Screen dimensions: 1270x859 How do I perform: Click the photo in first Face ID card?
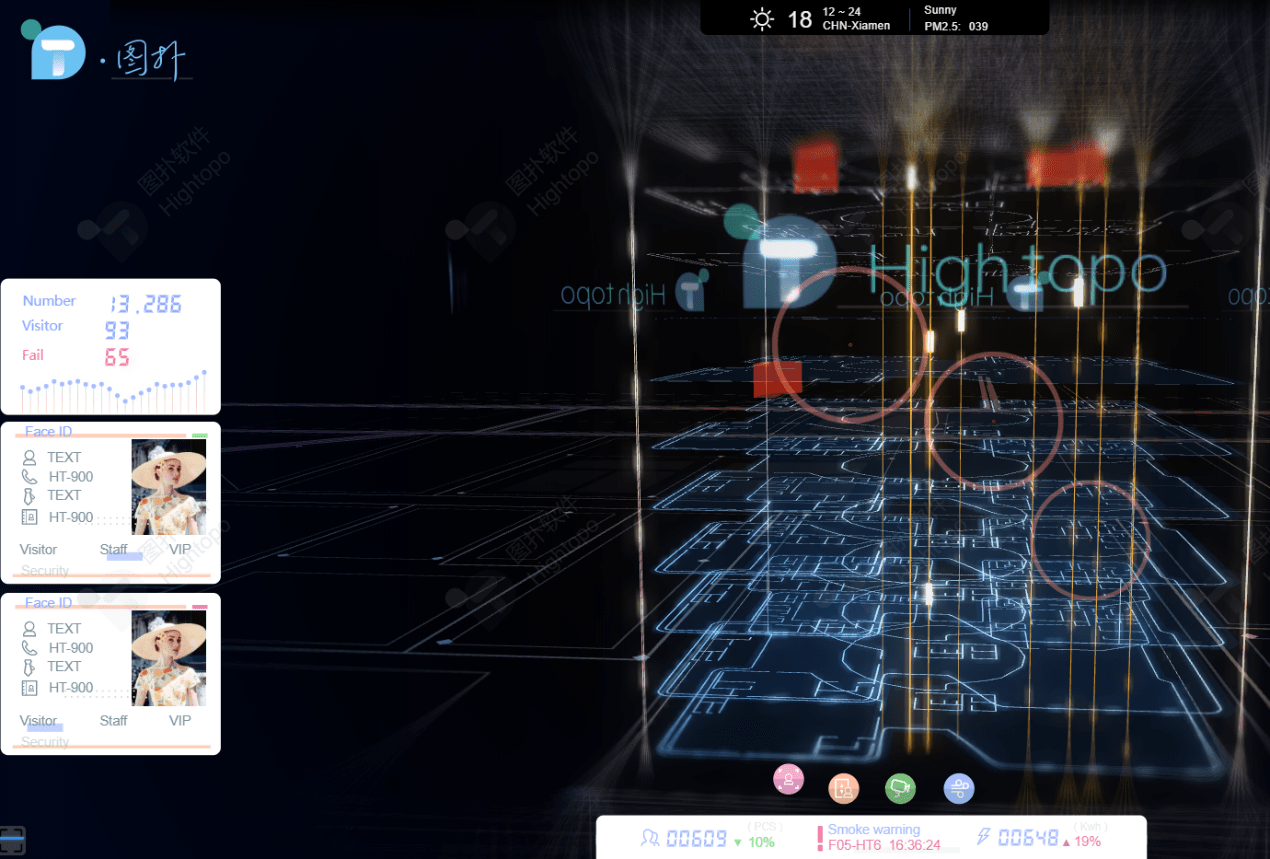click(x=169, y=486)
